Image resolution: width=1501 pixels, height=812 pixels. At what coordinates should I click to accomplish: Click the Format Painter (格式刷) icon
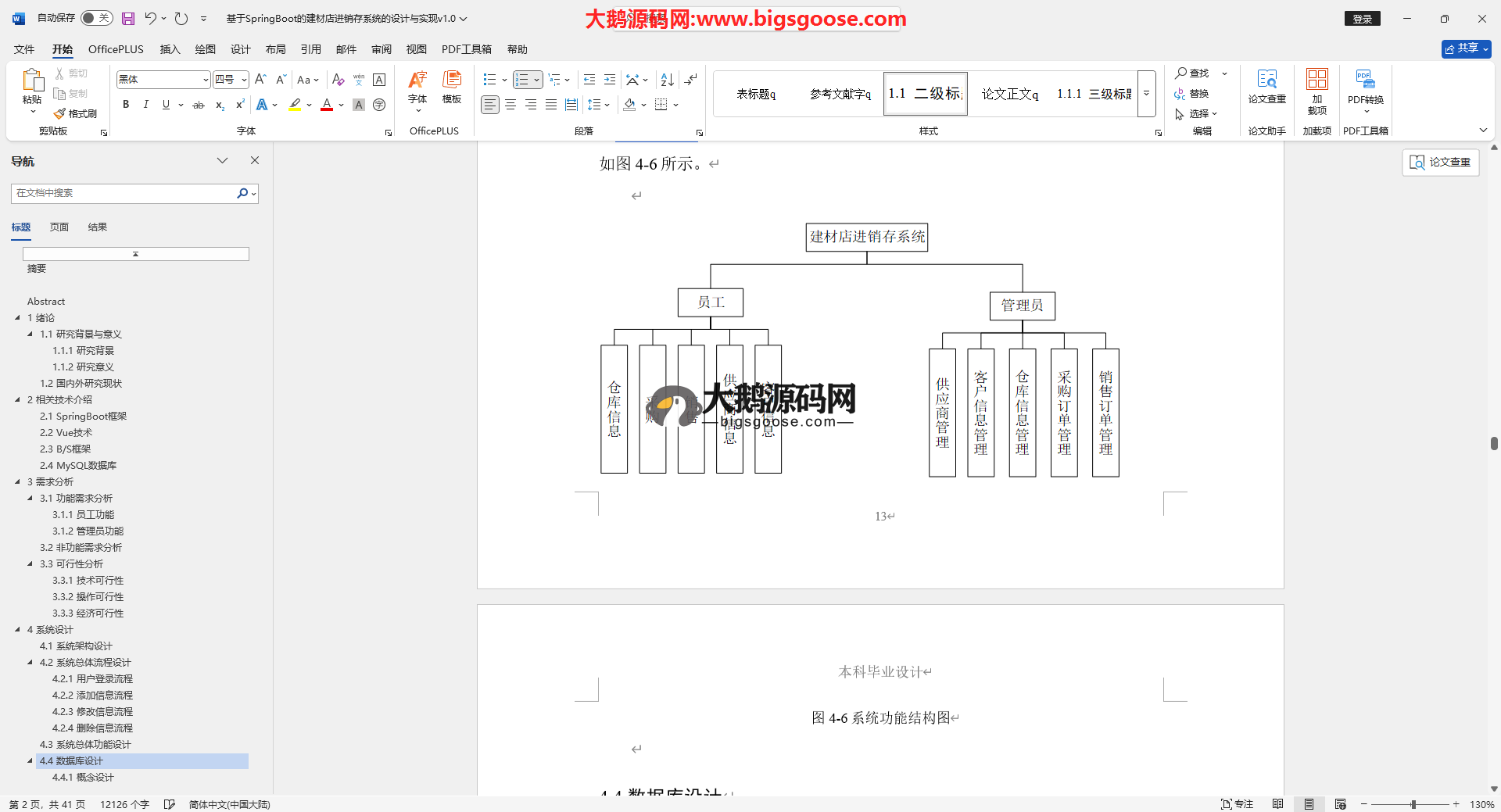click(x=76, y=114)
